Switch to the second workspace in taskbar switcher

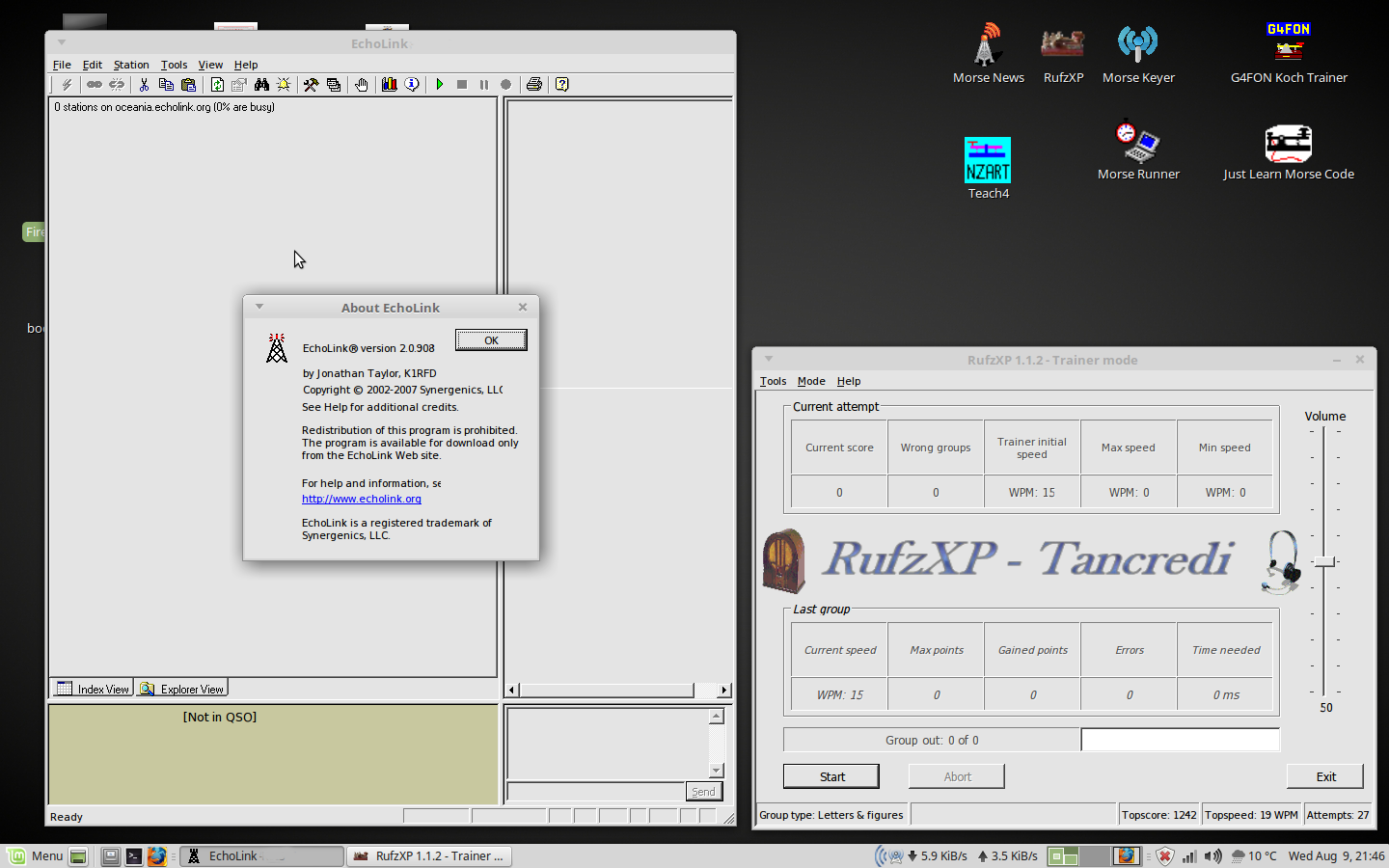click(x=1093, y=855)
